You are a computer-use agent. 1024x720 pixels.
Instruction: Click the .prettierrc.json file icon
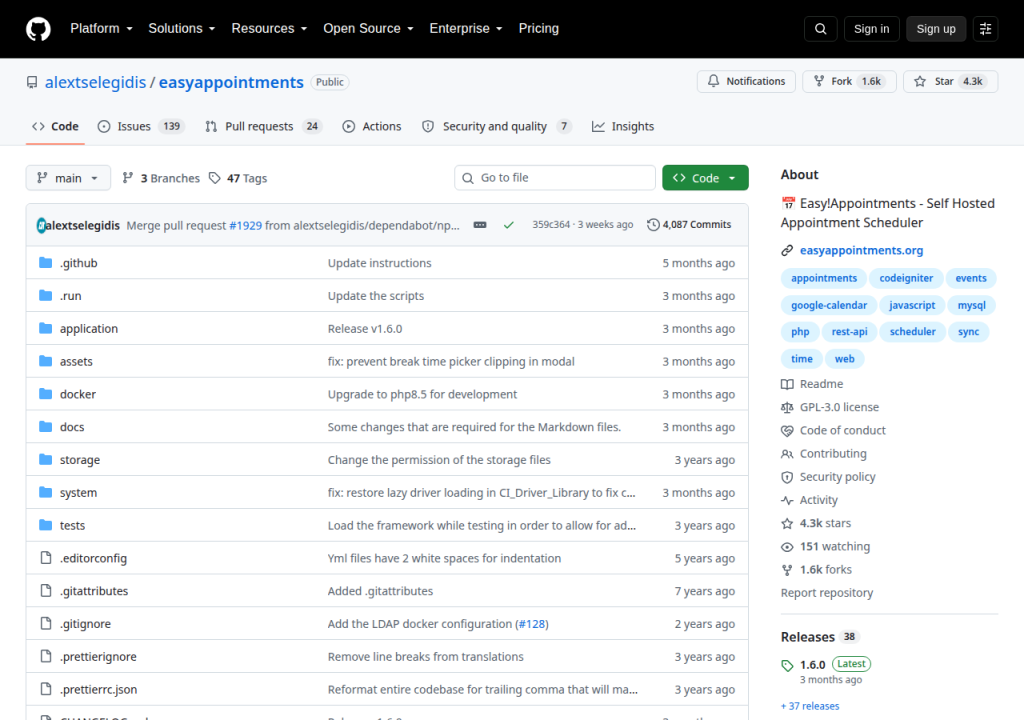[46, 689]
